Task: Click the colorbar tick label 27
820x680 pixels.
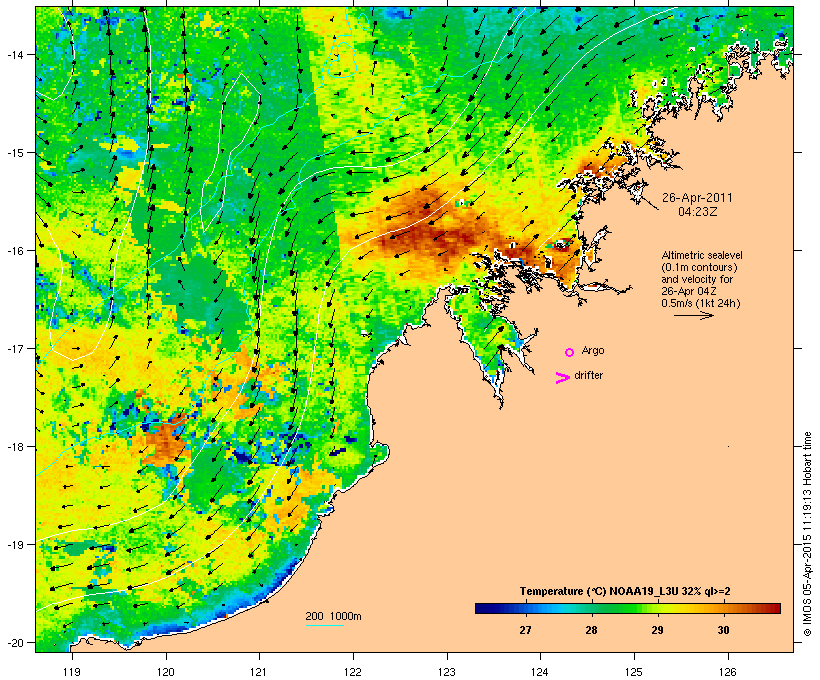Action: coord(525,630)
